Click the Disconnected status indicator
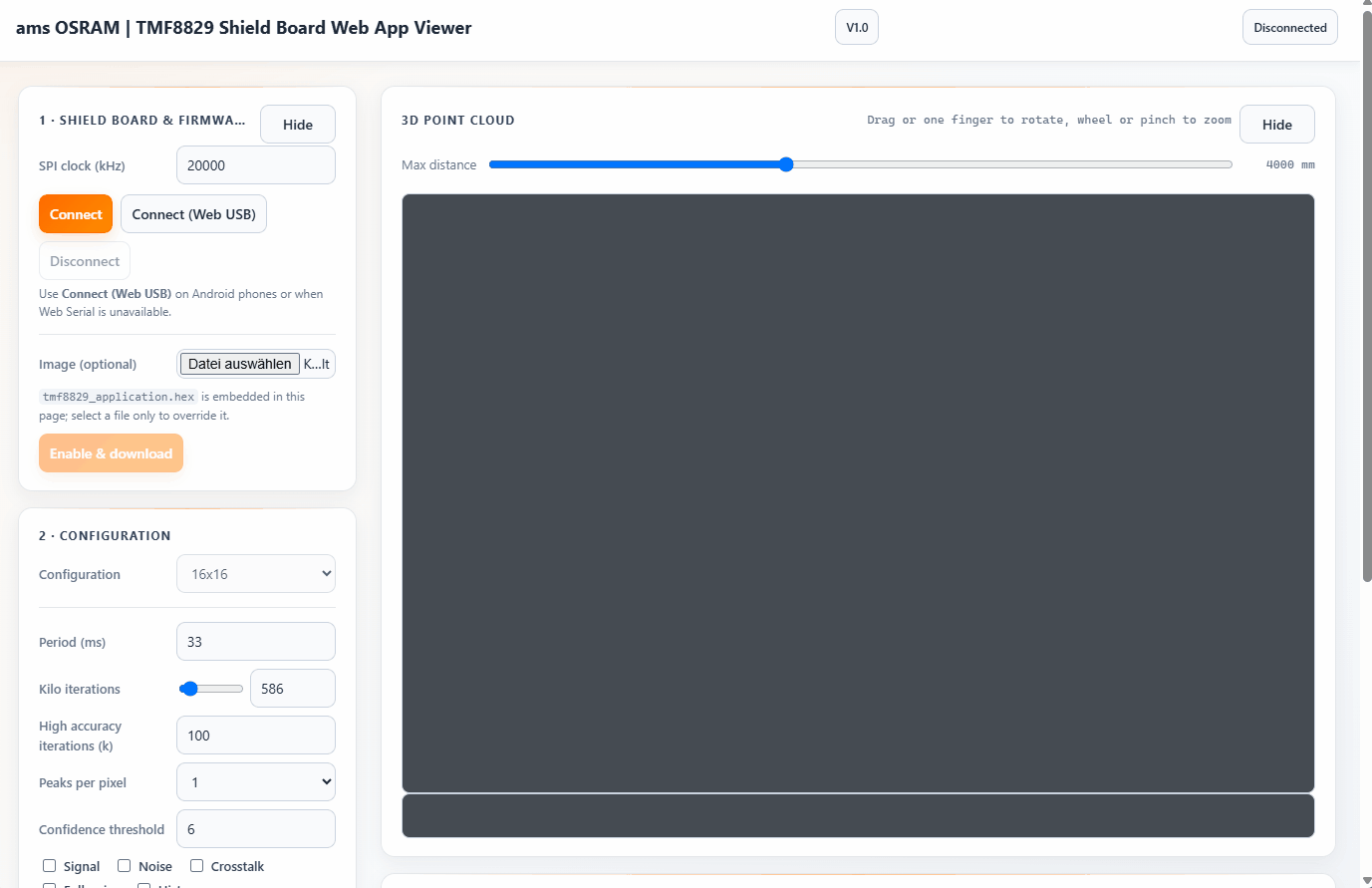Viewport: 1372px width, 888px height. tap(1290, 28)
